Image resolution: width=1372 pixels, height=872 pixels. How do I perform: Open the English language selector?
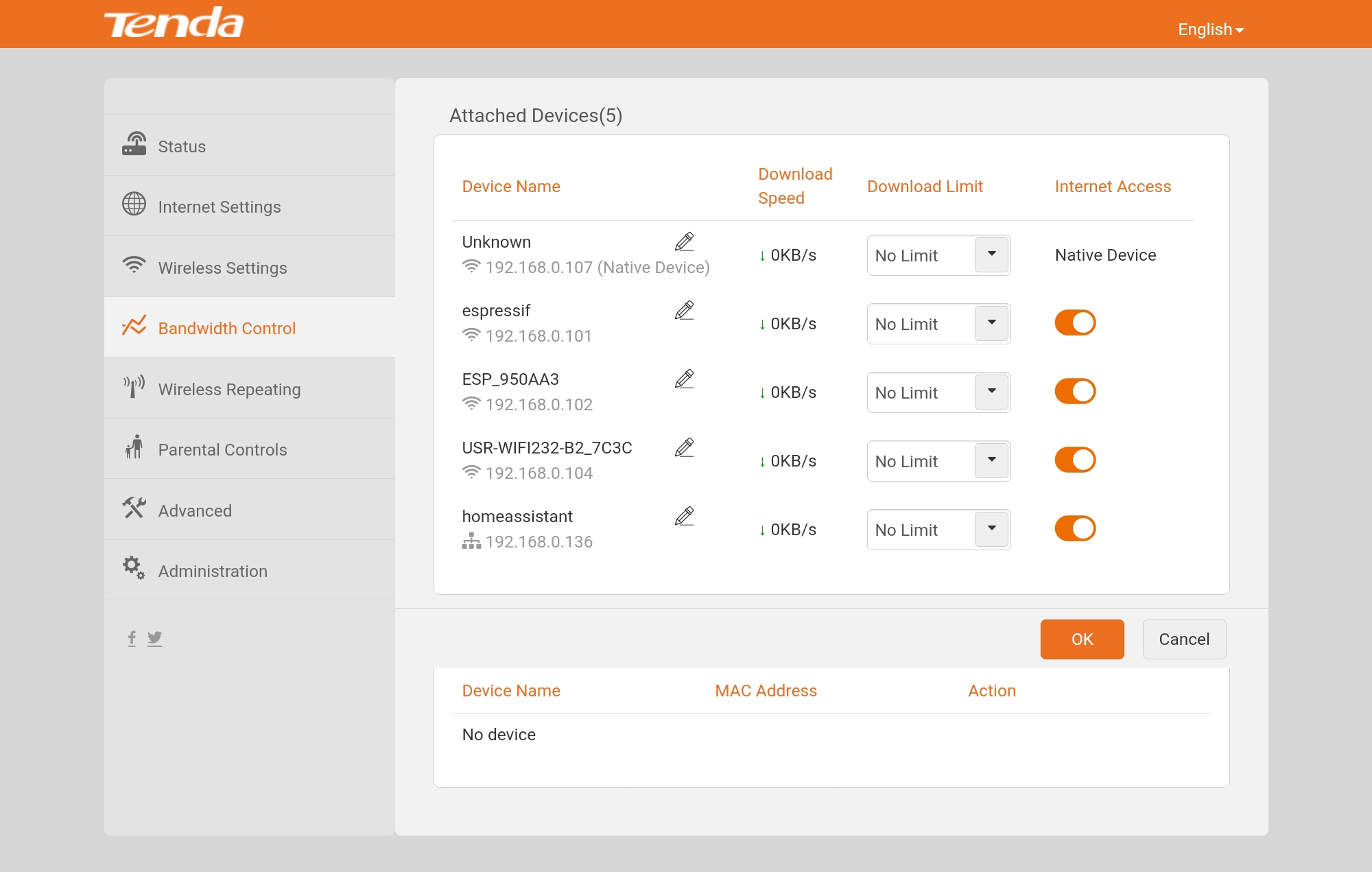1210,30
